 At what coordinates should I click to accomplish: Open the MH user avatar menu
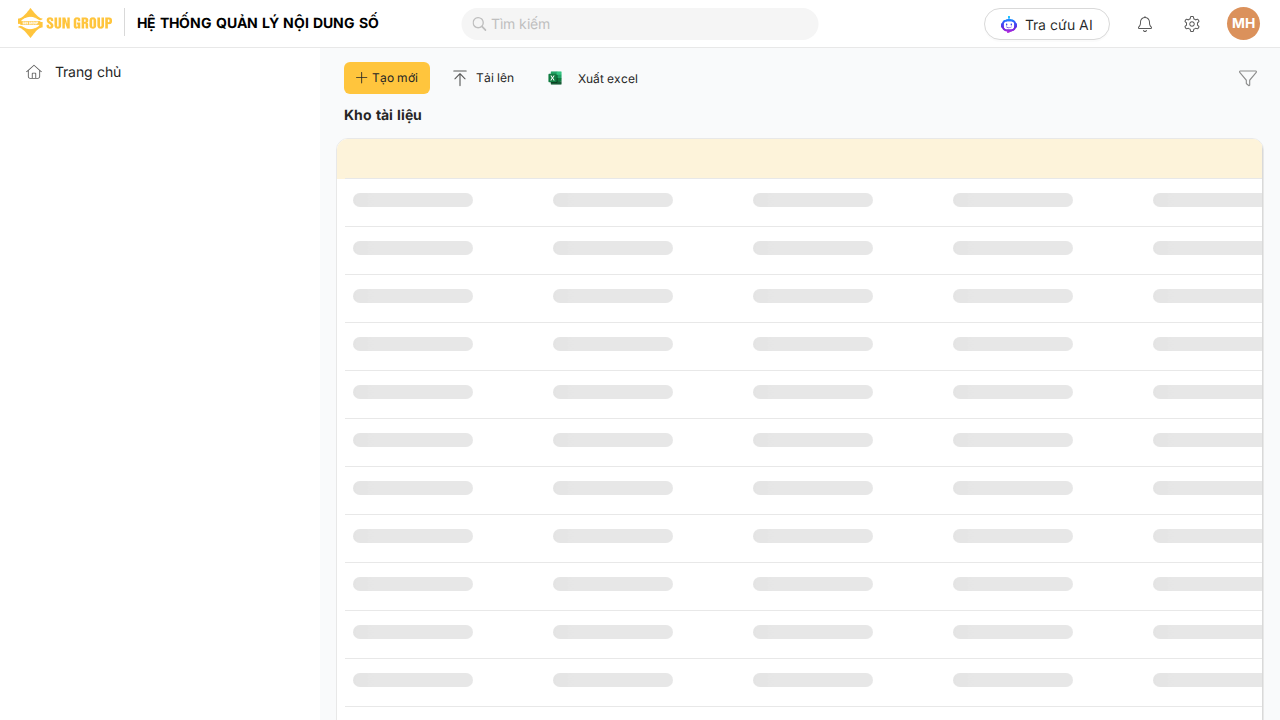(x=1243, y=24)
